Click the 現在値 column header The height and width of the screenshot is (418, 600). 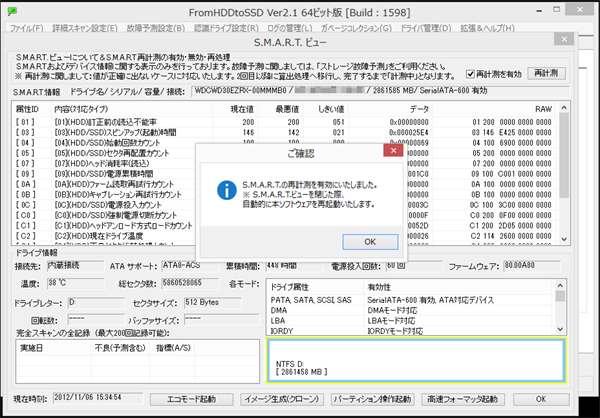[235, 109]
